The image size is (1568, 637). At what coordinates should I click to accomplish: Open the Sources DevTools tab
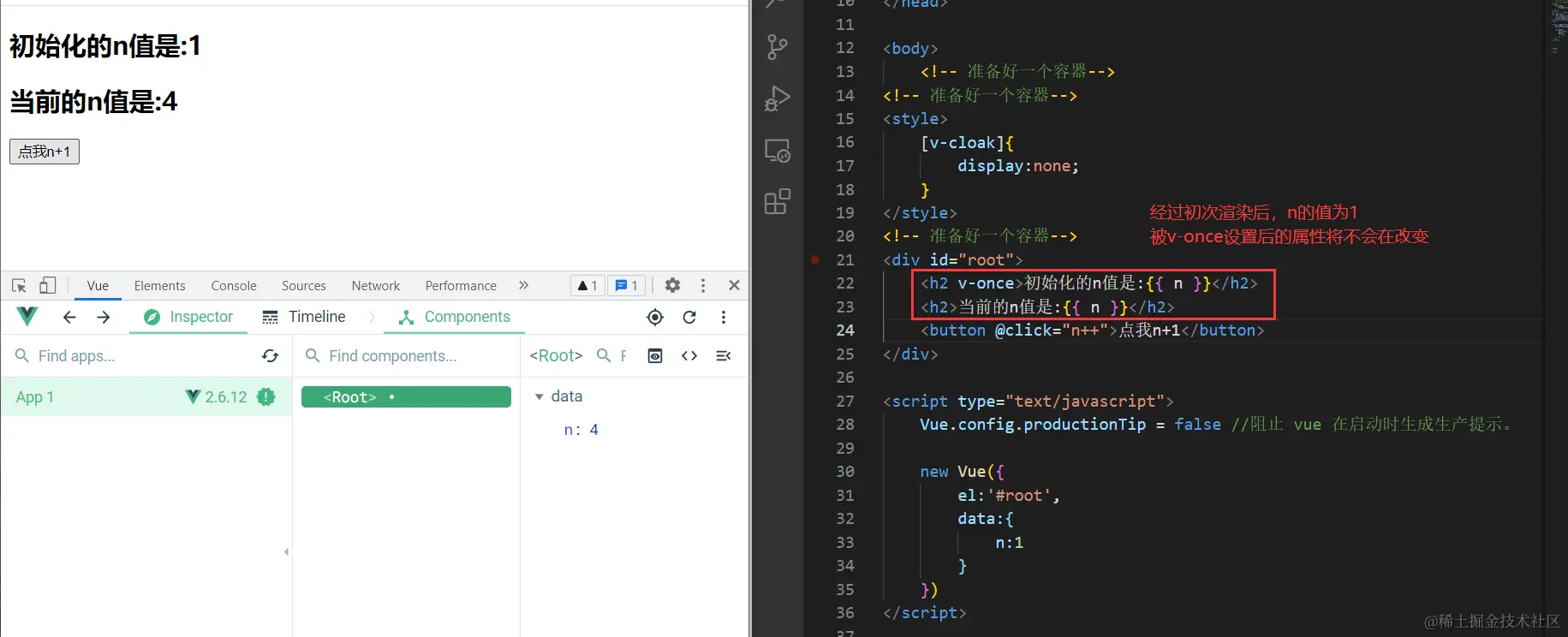pyautogui.click(x=304, y=285)
